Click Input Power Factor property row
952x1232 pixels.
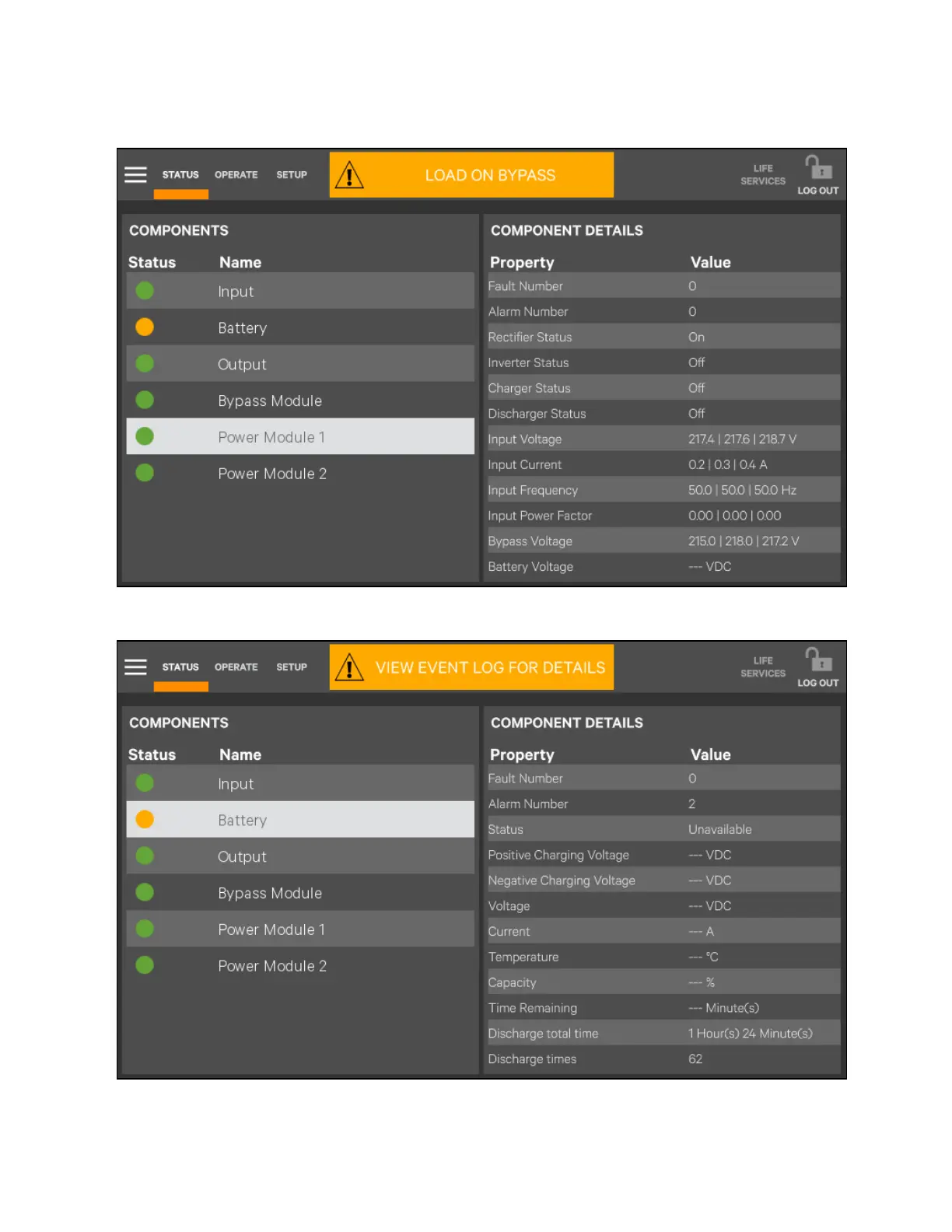[663, 516]
